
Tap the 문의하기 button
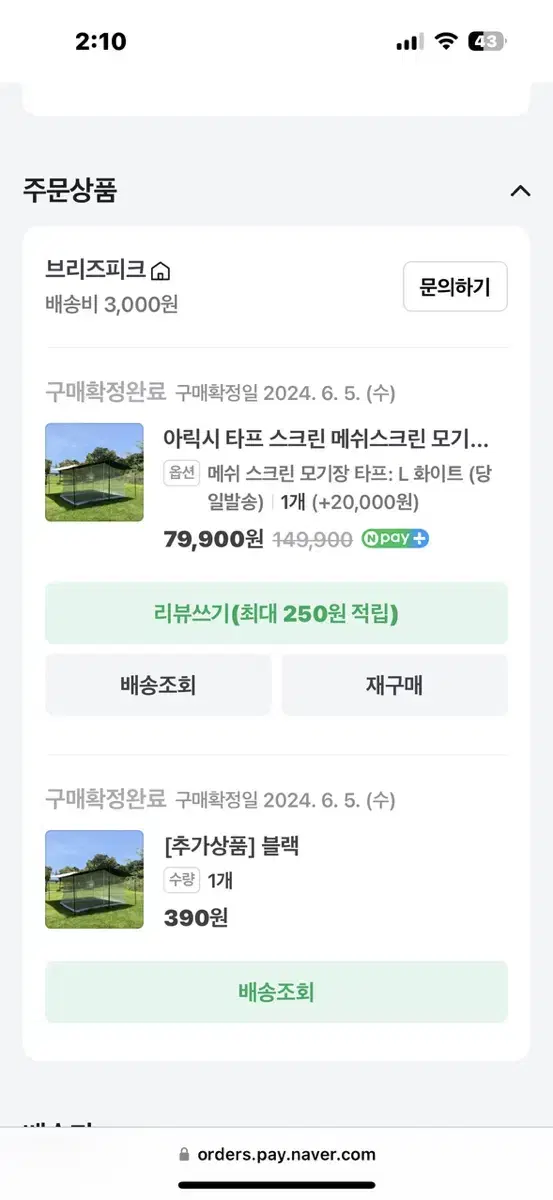click(x=455, y=287)
